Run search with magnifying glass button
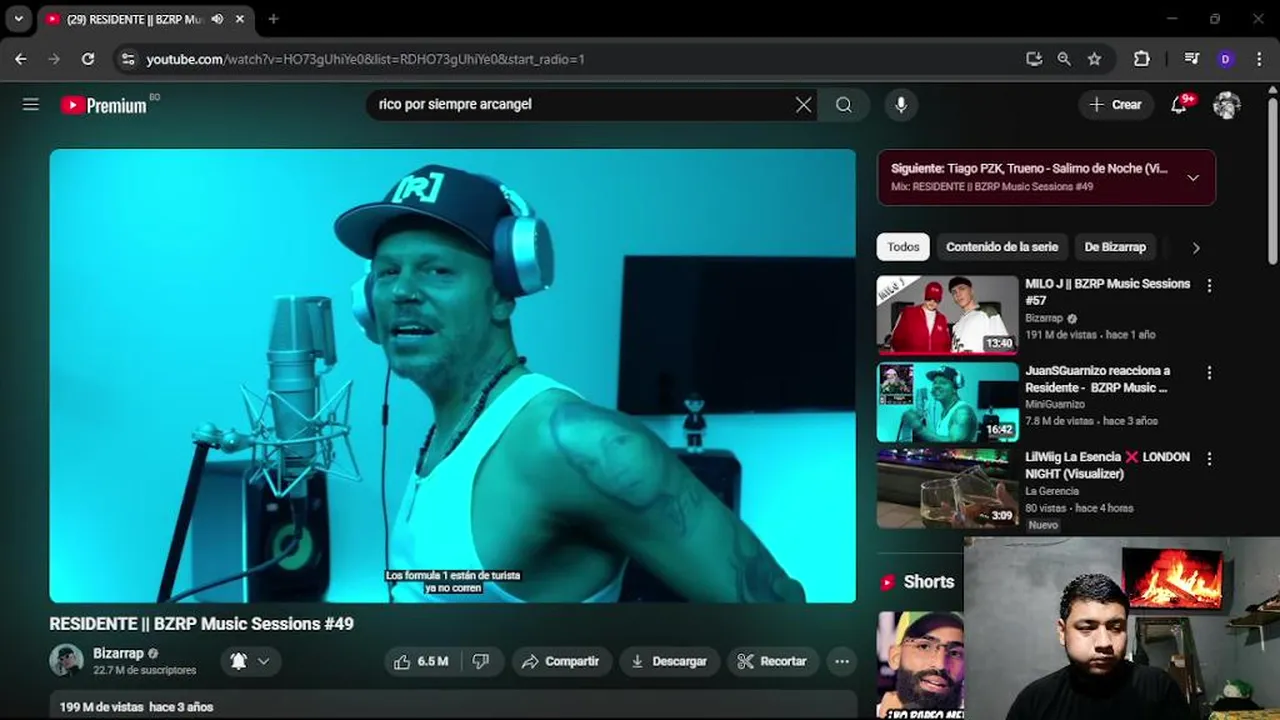The height and width of the screenshot is (720, 1280). (844, 105)
